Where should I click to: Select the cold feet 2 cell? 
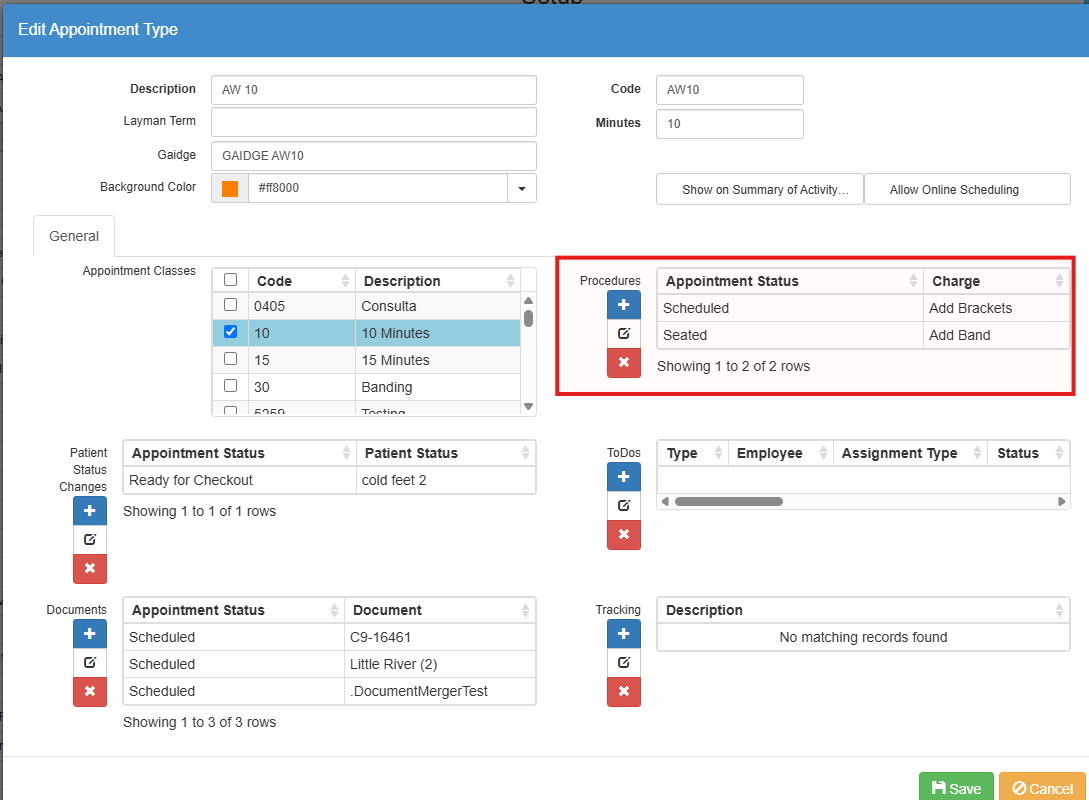point(446,480)
